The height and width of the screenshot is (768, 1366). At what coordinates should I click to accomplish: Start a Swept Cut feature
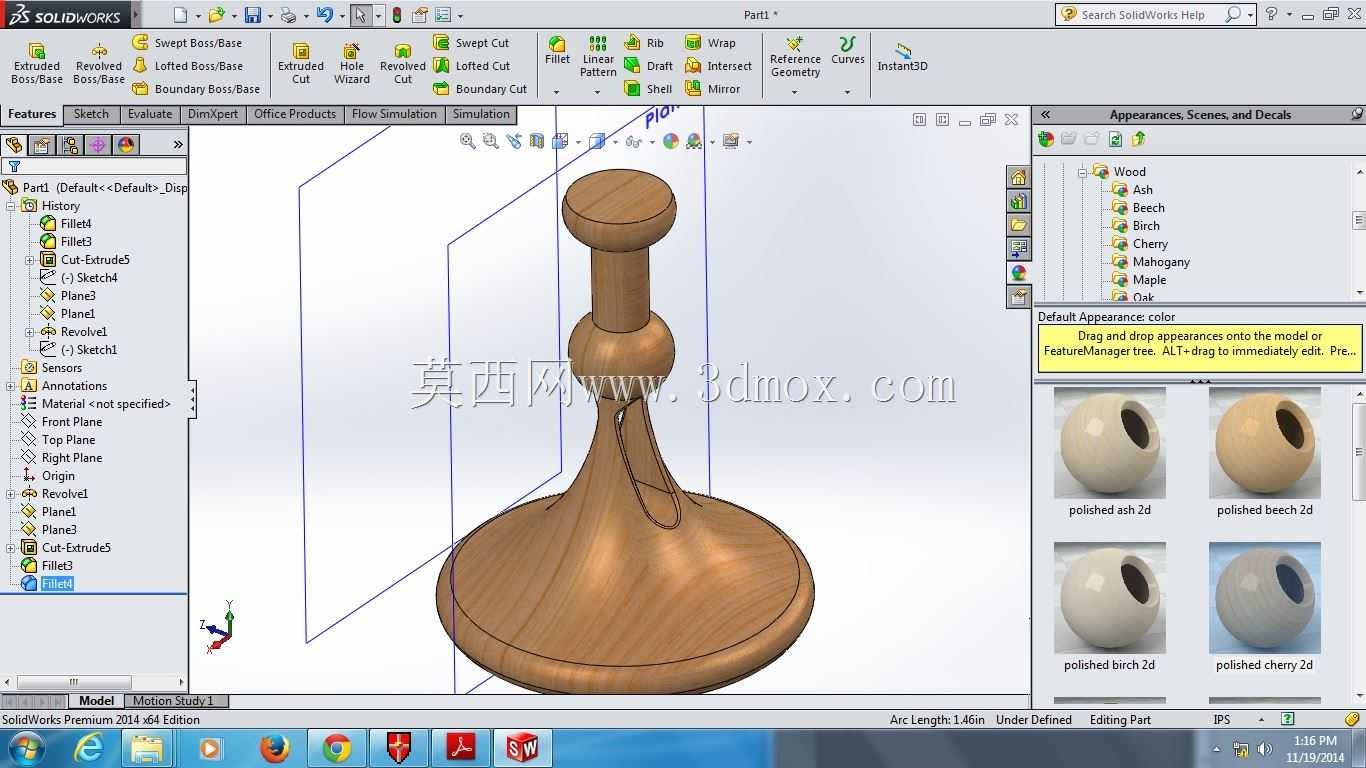pyautogui.click(x=471, y=43)
